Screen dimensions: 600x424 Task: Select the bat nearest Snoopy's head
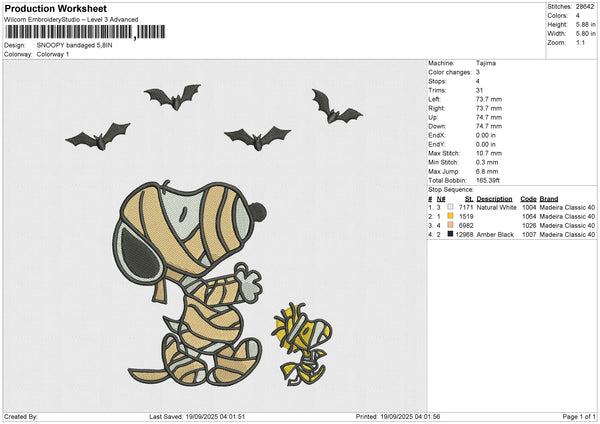257,137
